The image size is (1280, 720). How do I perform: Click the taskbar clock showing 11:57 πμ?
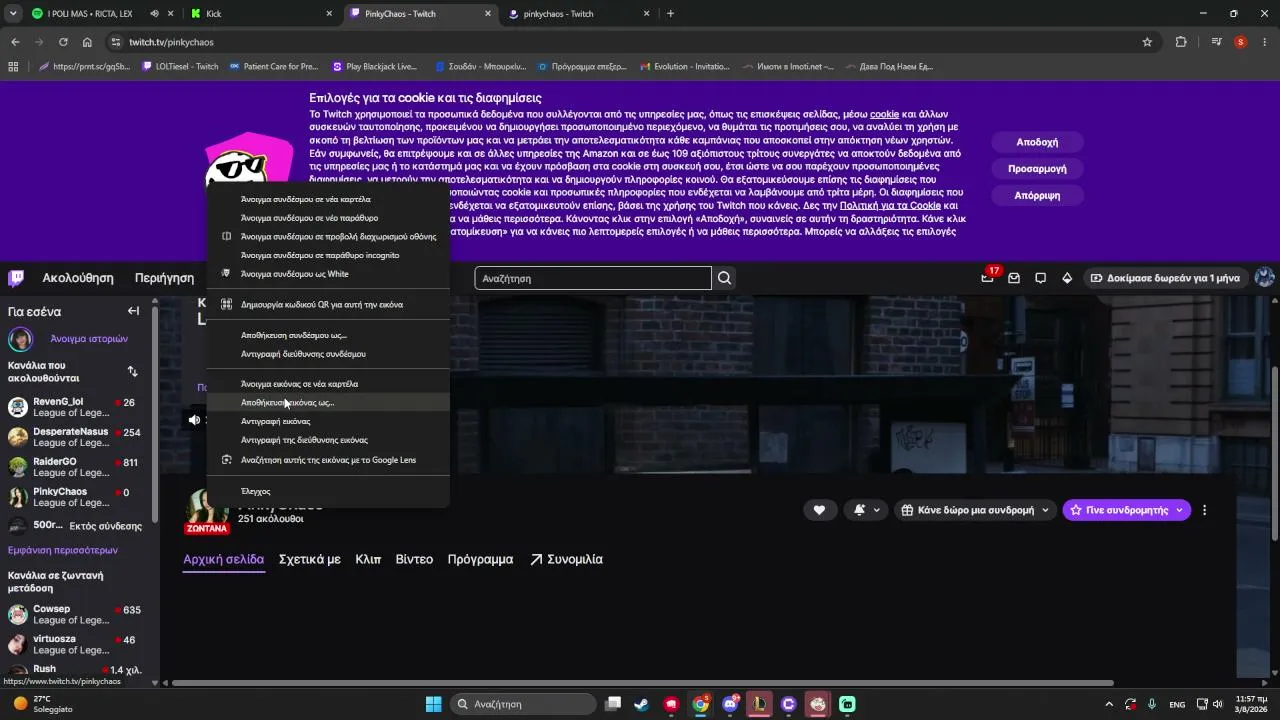point(1249,704)
